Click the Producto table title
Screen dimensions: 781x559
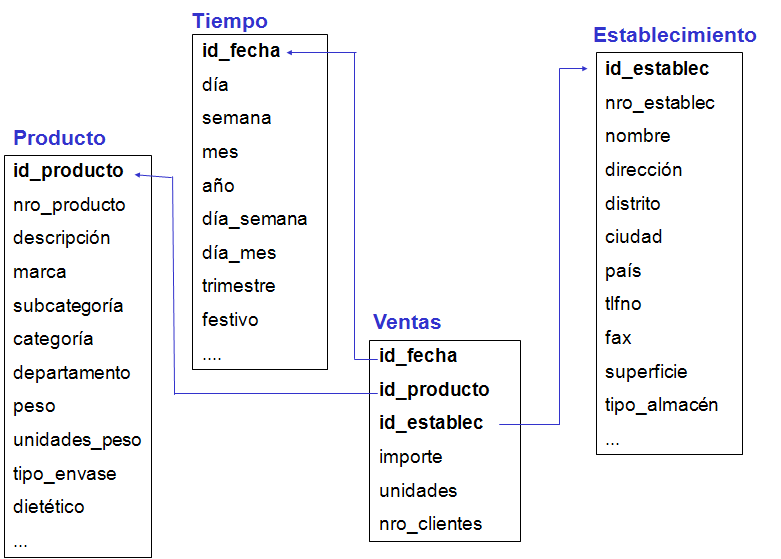click(x=59, y=138)
